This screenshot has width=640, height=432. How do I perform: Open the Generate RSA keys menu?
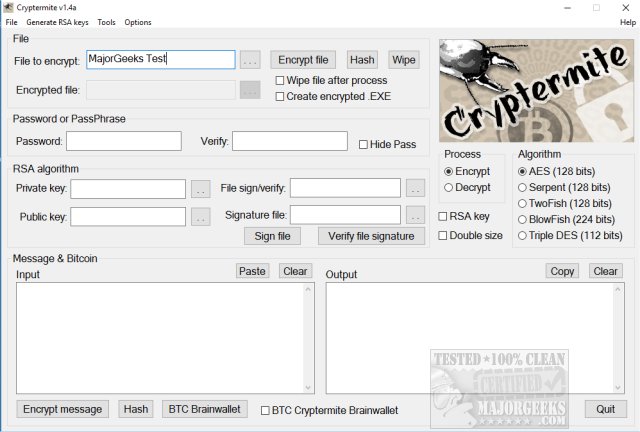(x=58, y=22)
